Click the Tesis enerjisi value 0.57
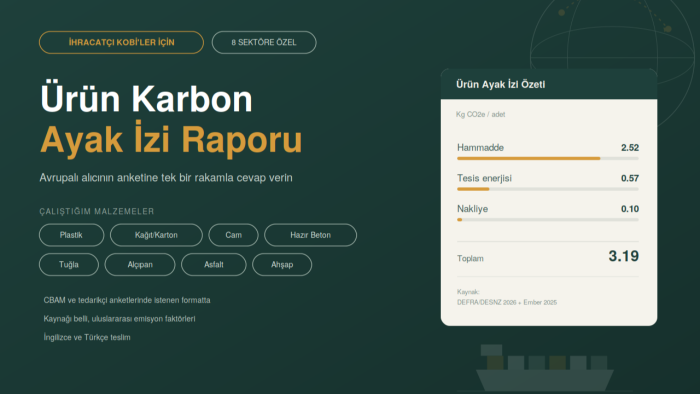700x394 pixels. pyautogui.click(x=629, y=178)
